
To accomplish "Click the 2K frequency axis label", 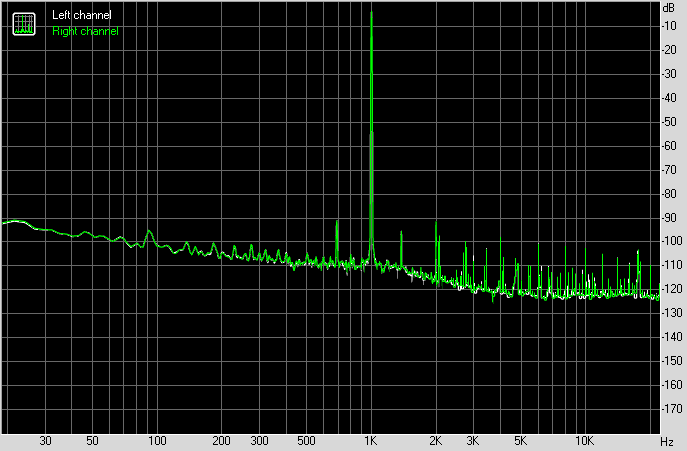I will [436, 441].
